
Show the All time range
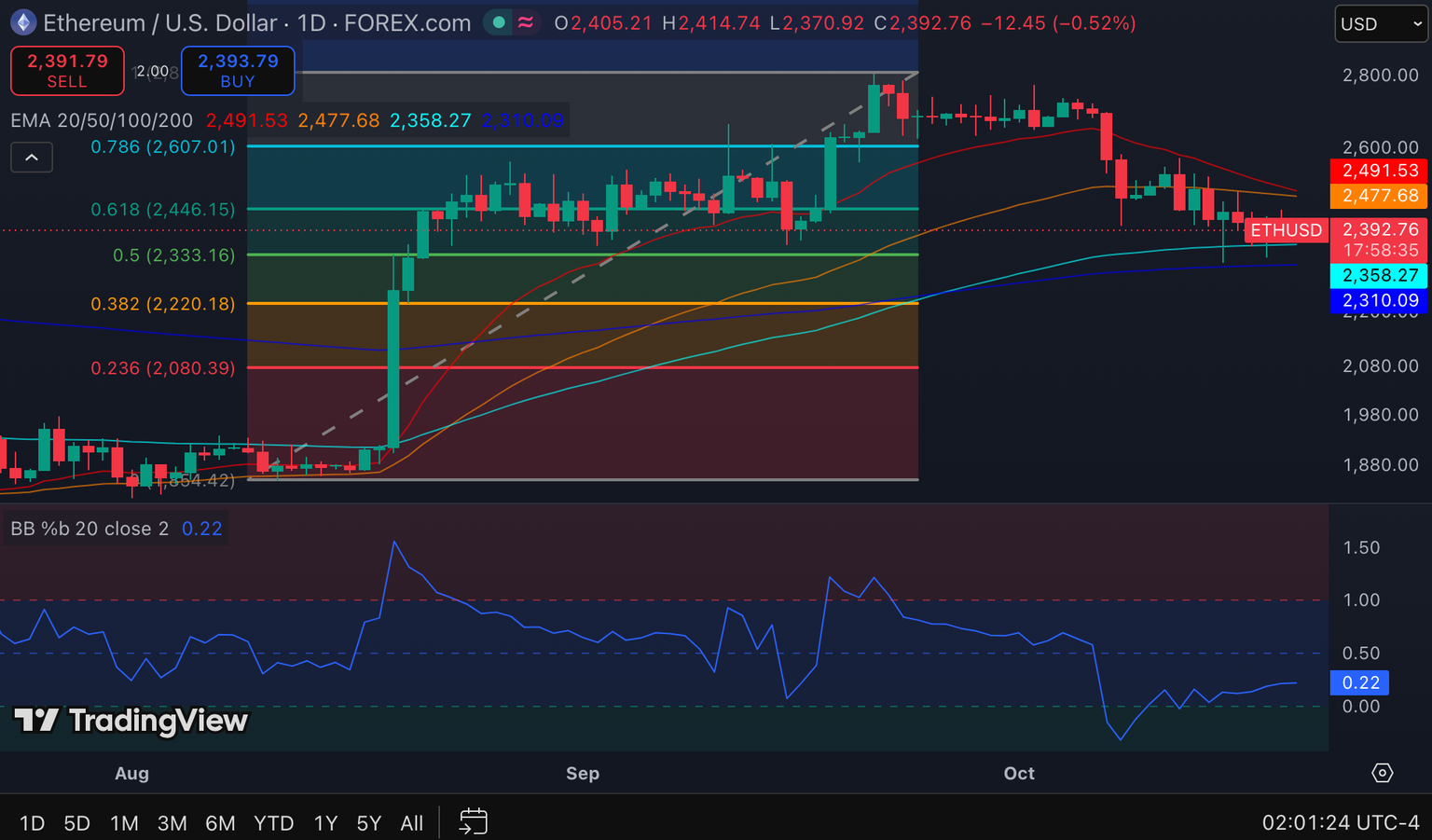click(x=411, y=823)
